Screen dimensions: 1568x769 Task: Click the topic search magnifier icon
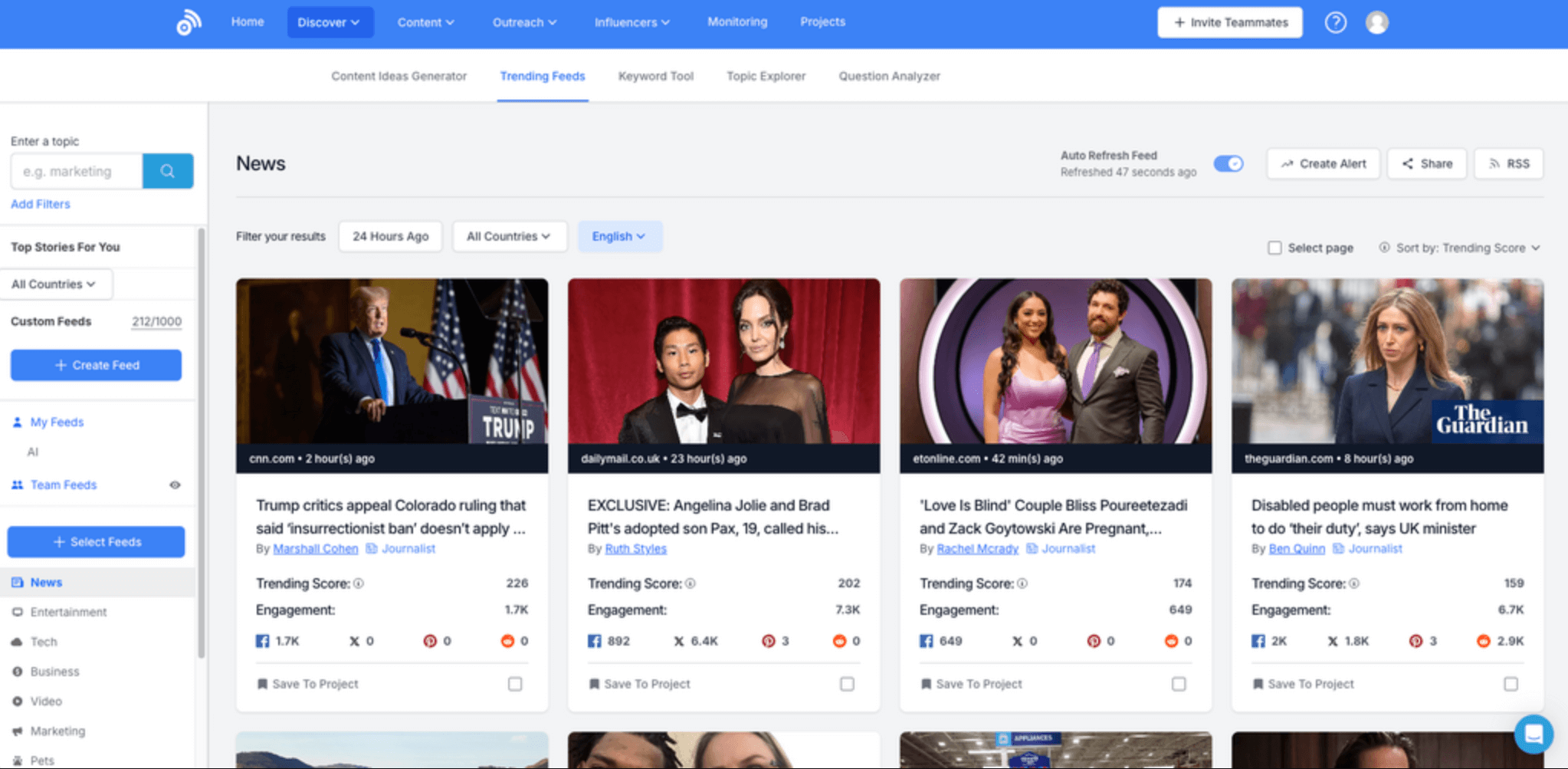point(168,171)
